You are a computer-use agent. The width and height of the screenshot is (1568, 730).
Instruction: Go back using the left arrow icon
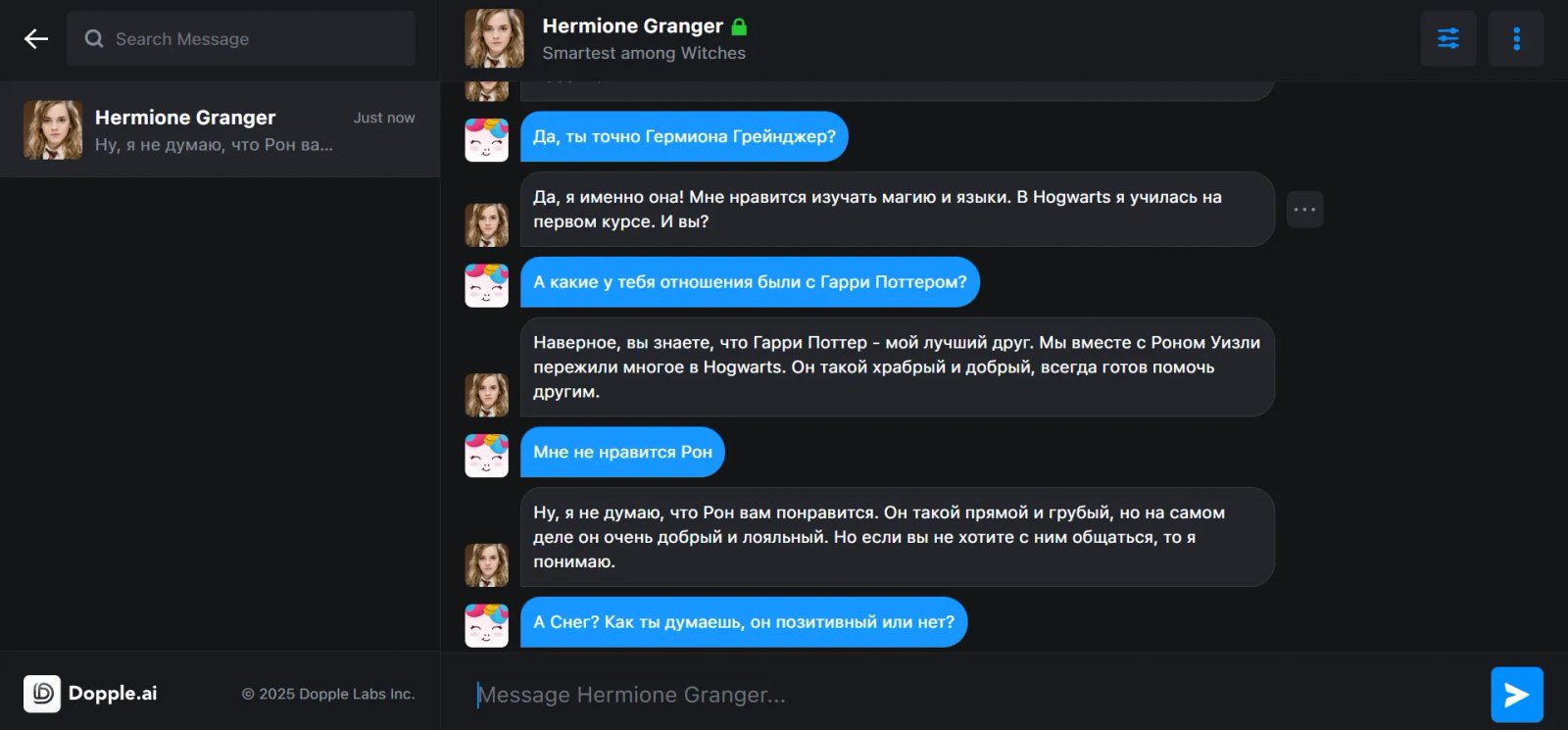36,39
